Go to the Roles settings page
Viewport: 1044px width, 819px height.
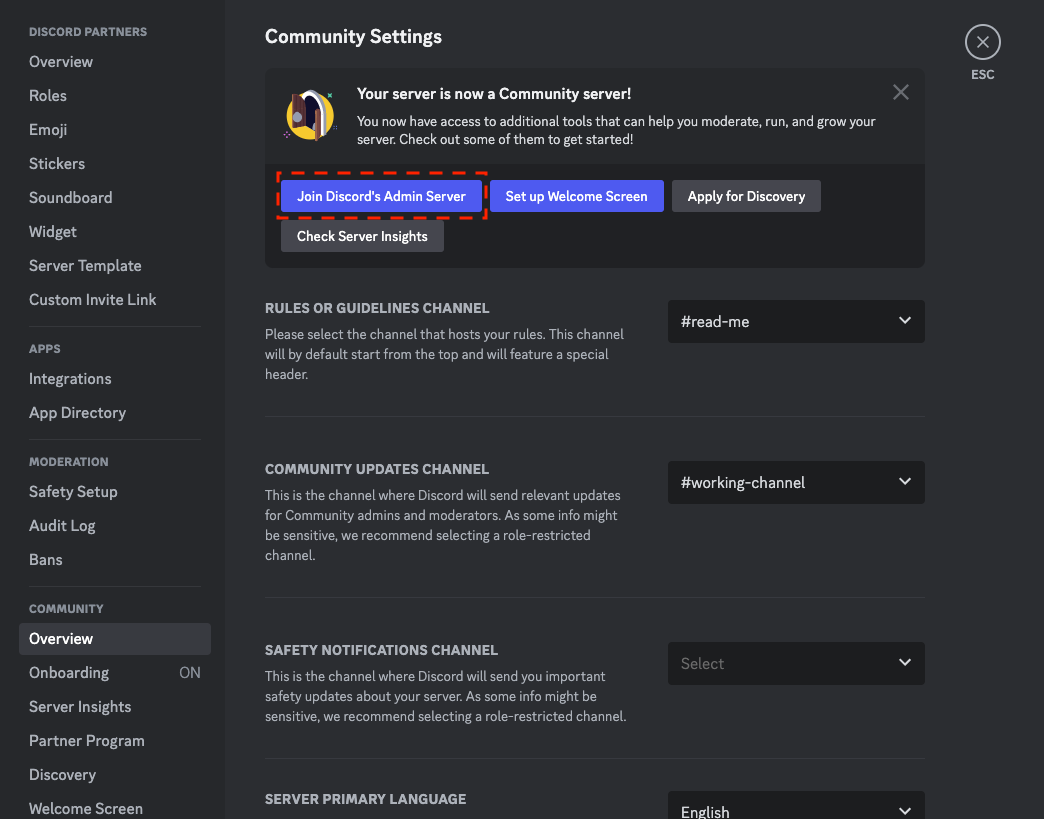pyautogui.click(x=48, y=96)
